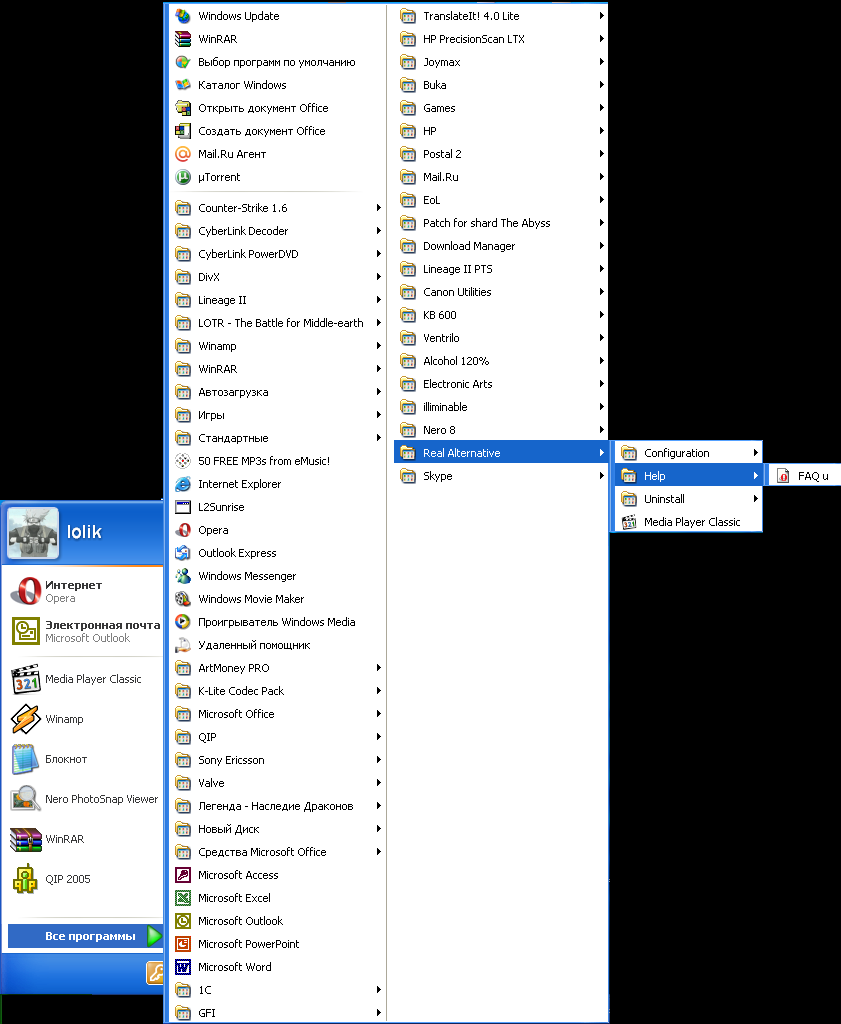841x1024 pixels.
Task: Click the Internet Explorer icon
Action: 183,484
